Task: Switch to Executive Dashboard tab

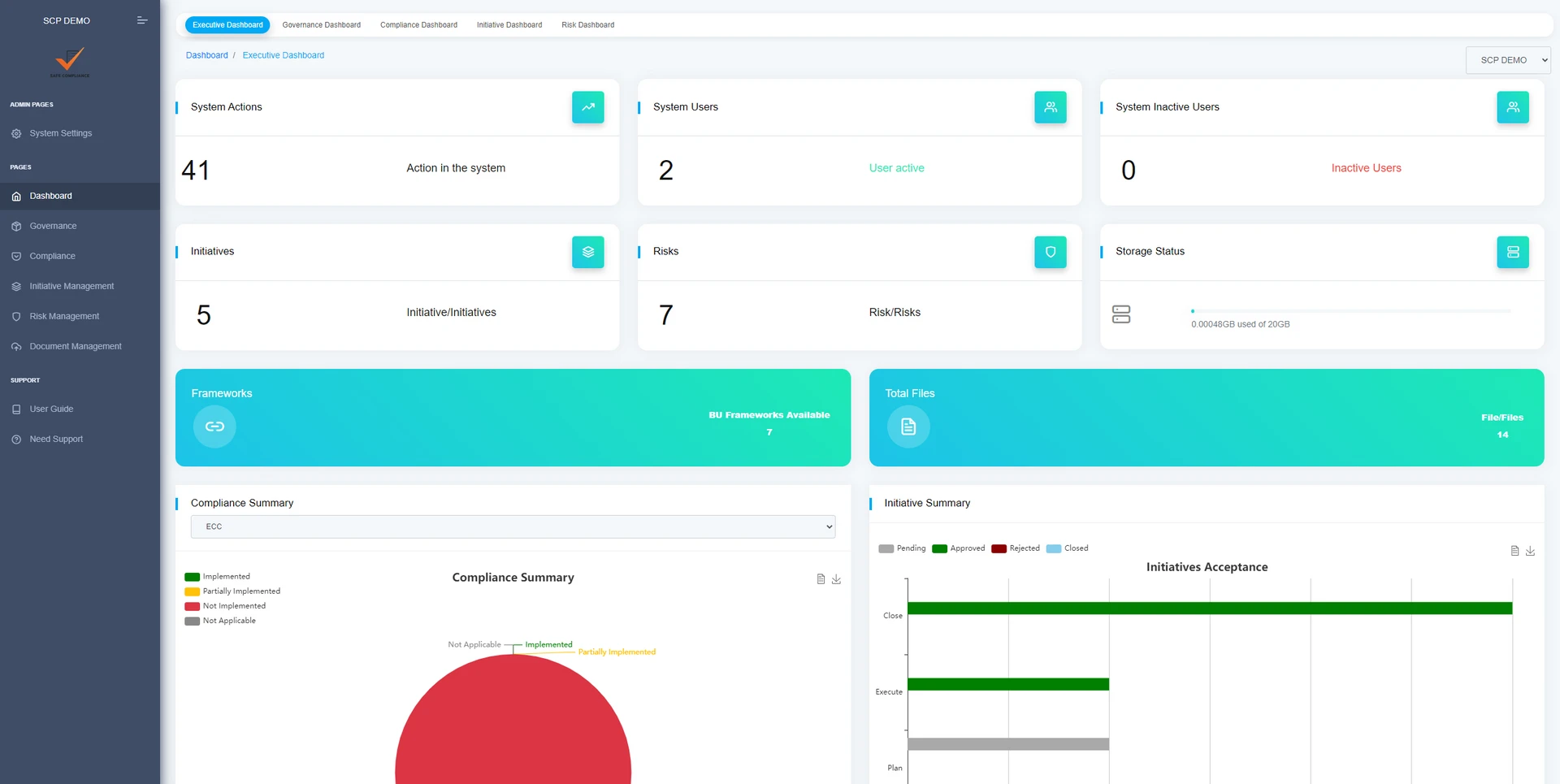Action: coord(227,25)
